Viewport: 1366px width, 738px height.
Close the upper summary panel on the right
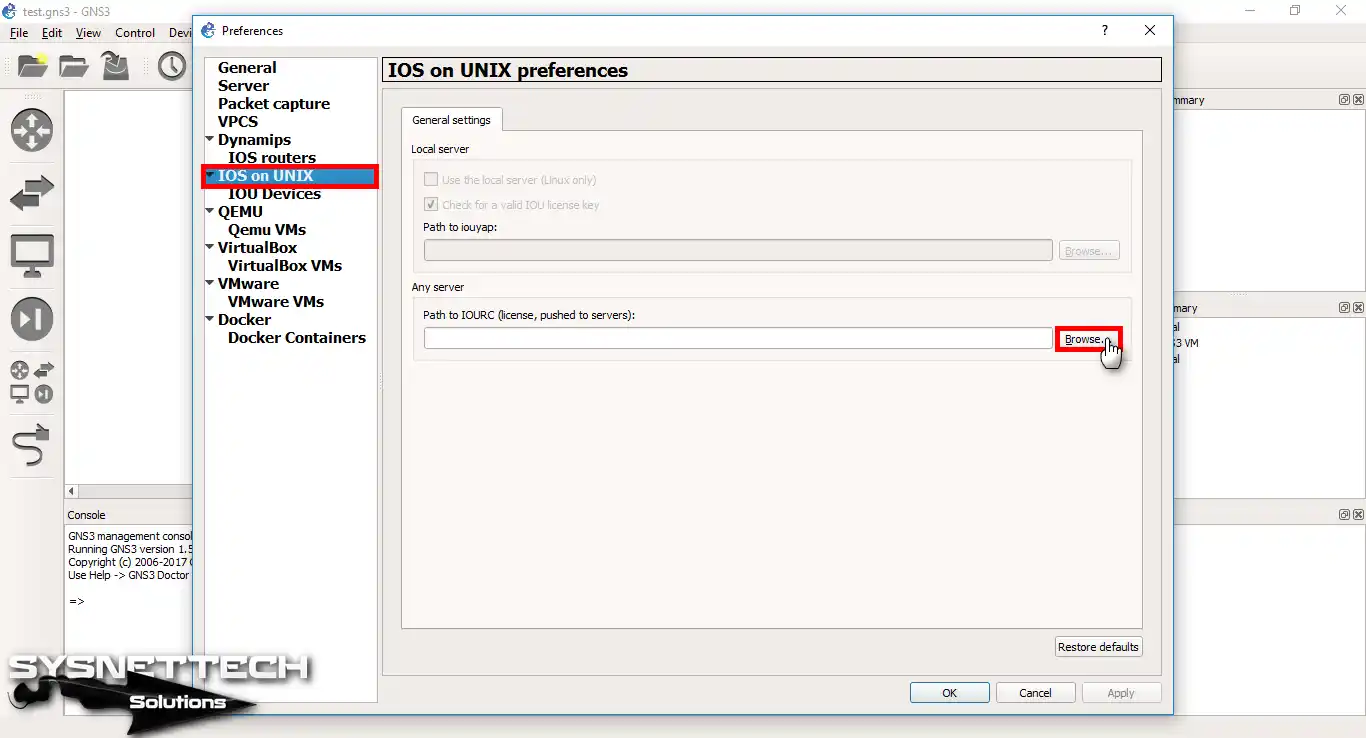pyautogui.click(x=1358, y=100)
